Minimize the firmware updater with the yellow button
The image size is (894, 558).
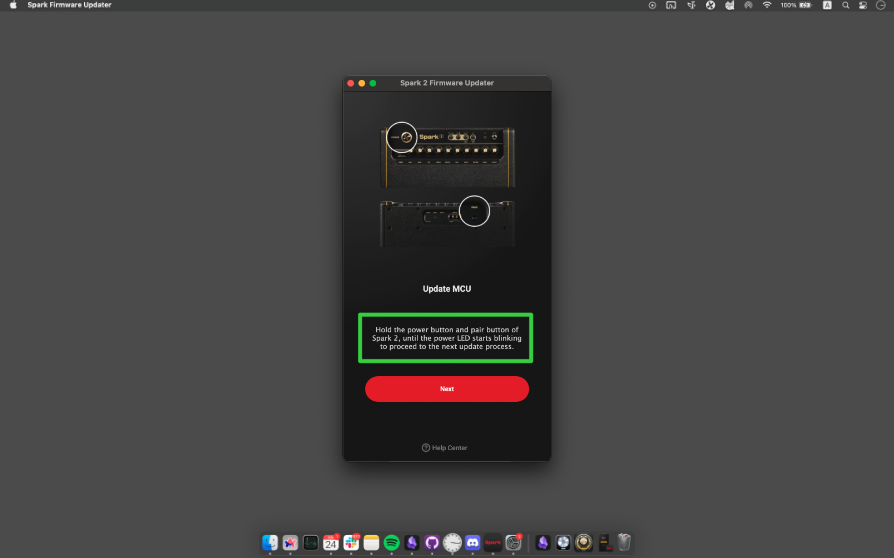coord(361,83)
